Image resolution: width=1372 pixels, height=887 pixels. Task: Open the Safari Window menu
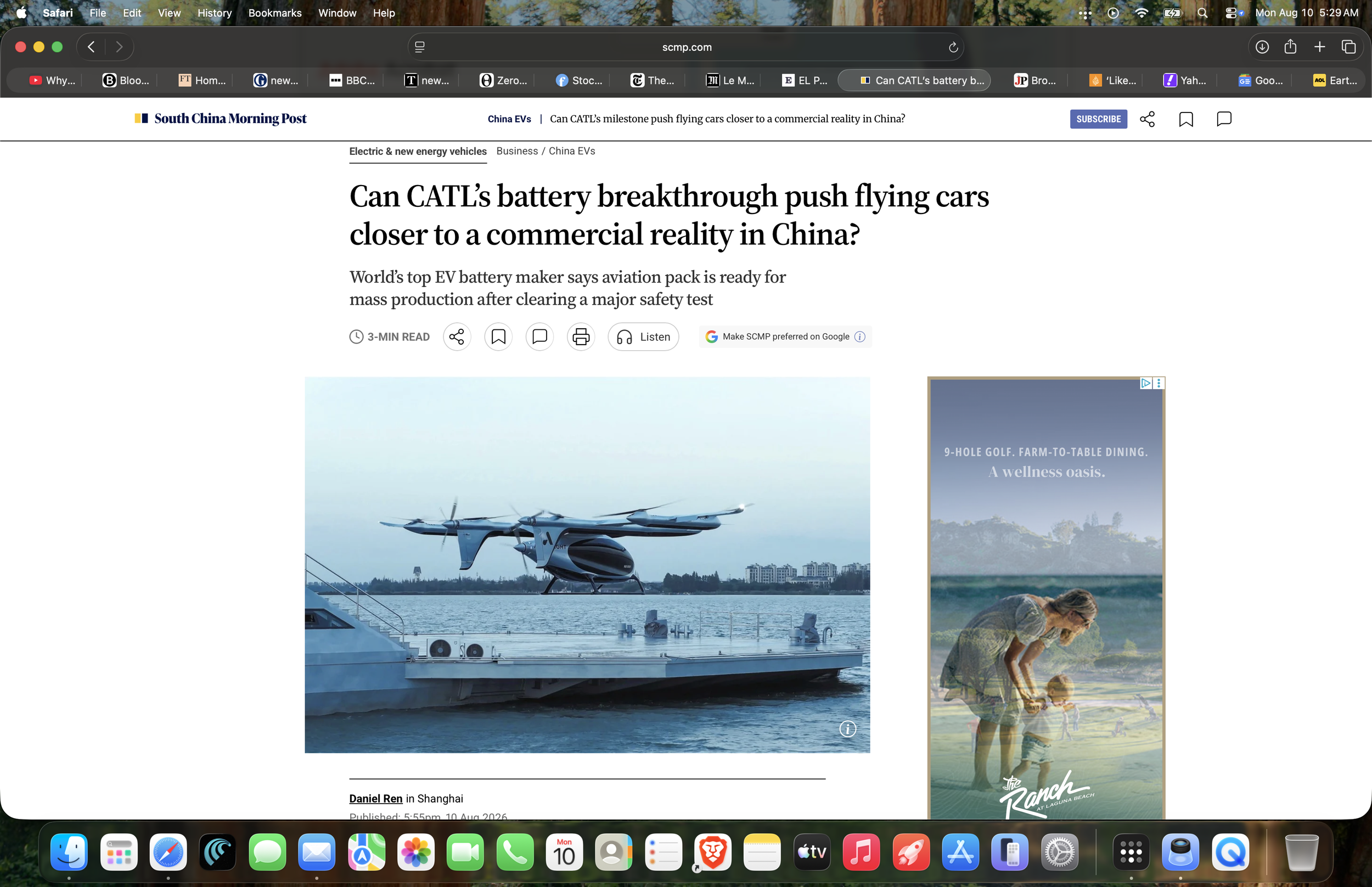tap(338, 13)
